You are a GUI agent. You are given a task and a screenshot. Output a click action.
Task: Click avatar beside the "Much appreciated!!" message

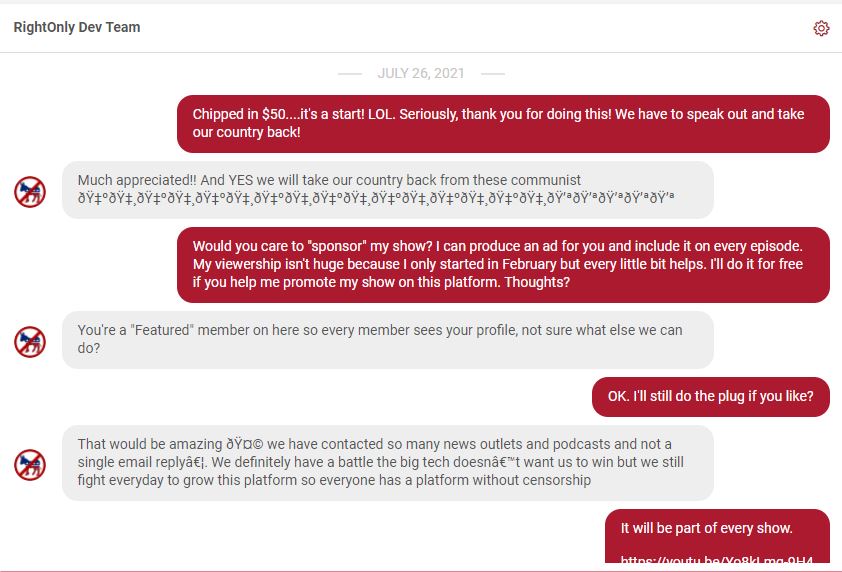tap(30, 191)
